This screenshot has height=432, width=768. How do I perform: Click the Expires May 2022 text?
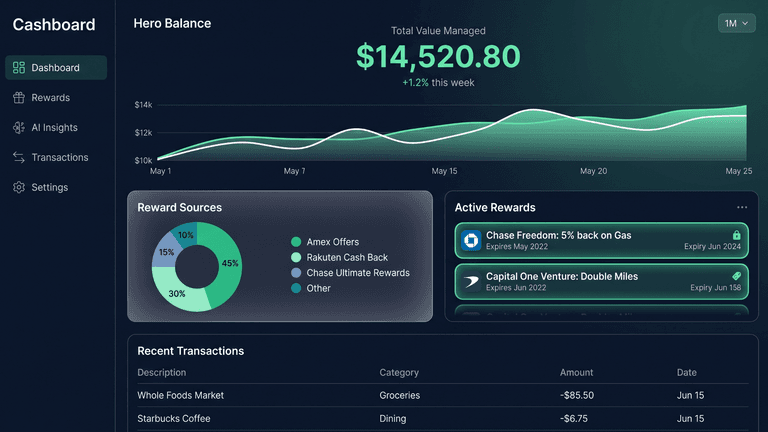click(x=517, y=246)
